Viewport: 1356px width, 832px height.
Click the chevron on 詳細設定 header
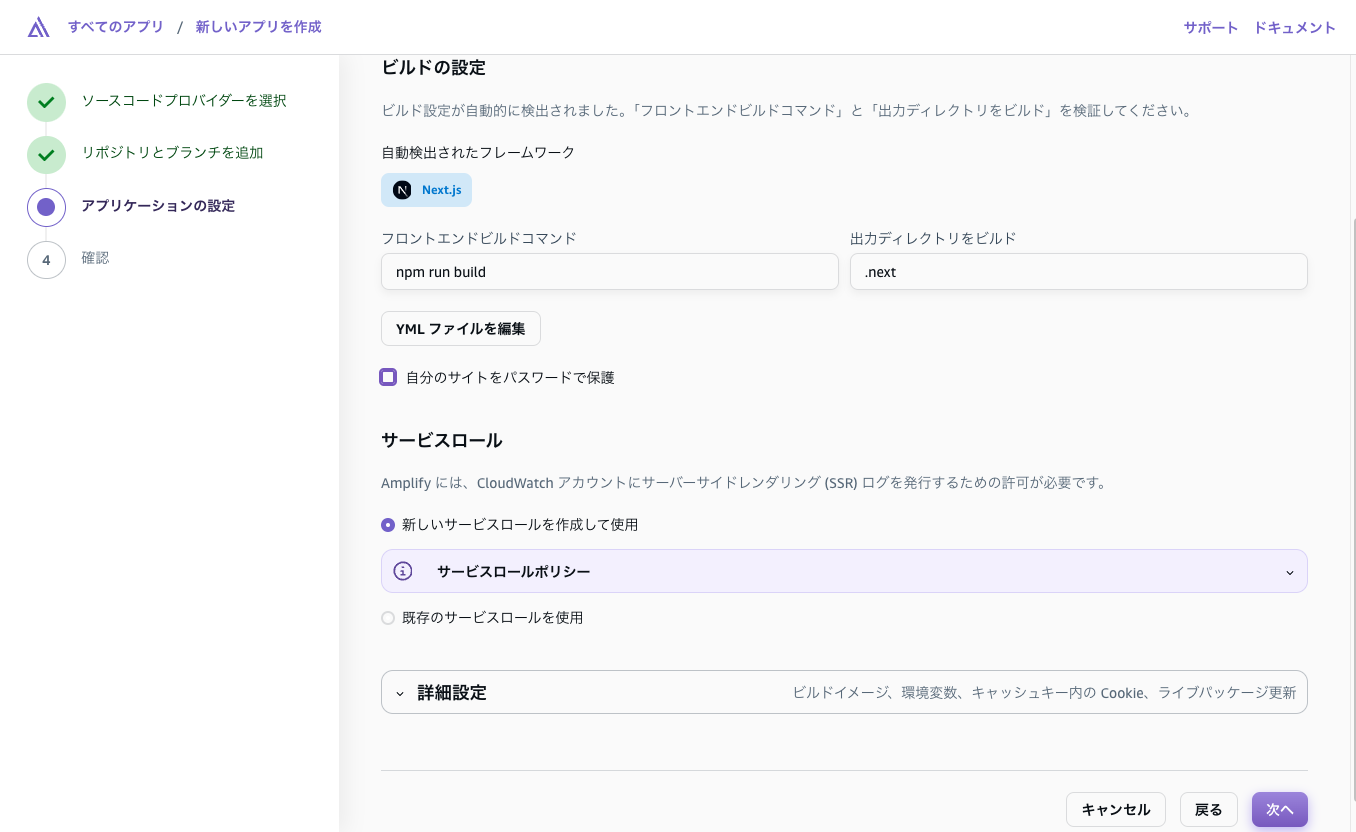coord(400,693)
